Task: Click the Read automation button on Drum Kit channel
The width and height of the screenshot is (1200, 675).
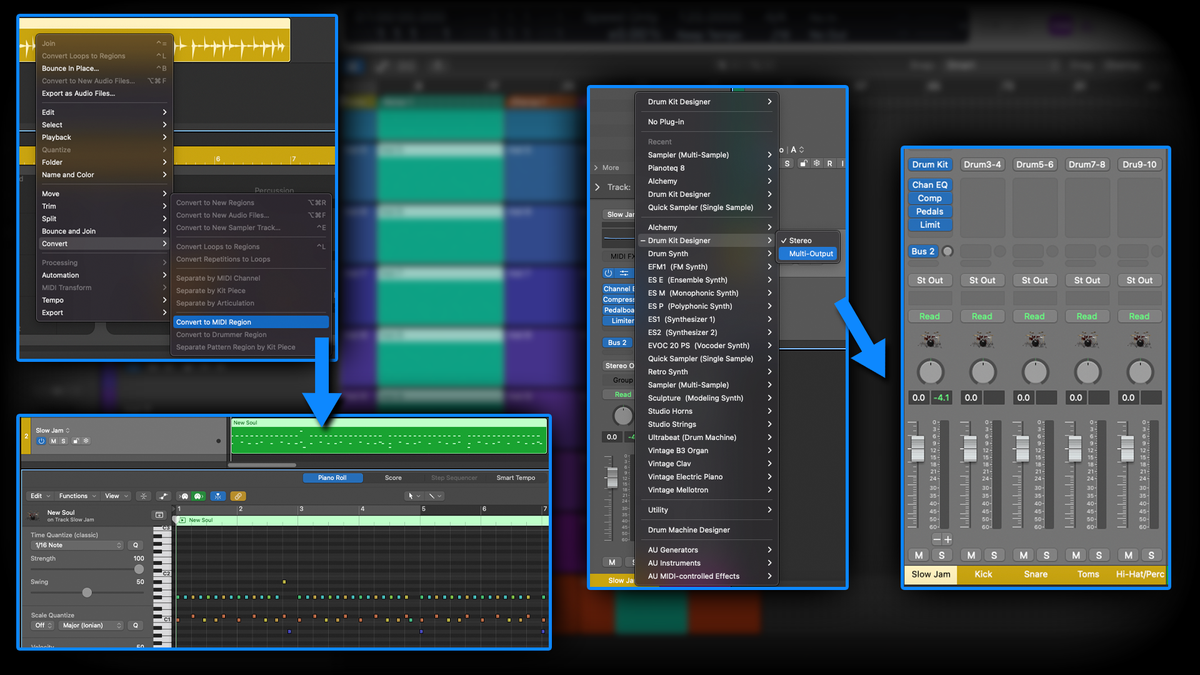Action: click(x=930, y=316)
